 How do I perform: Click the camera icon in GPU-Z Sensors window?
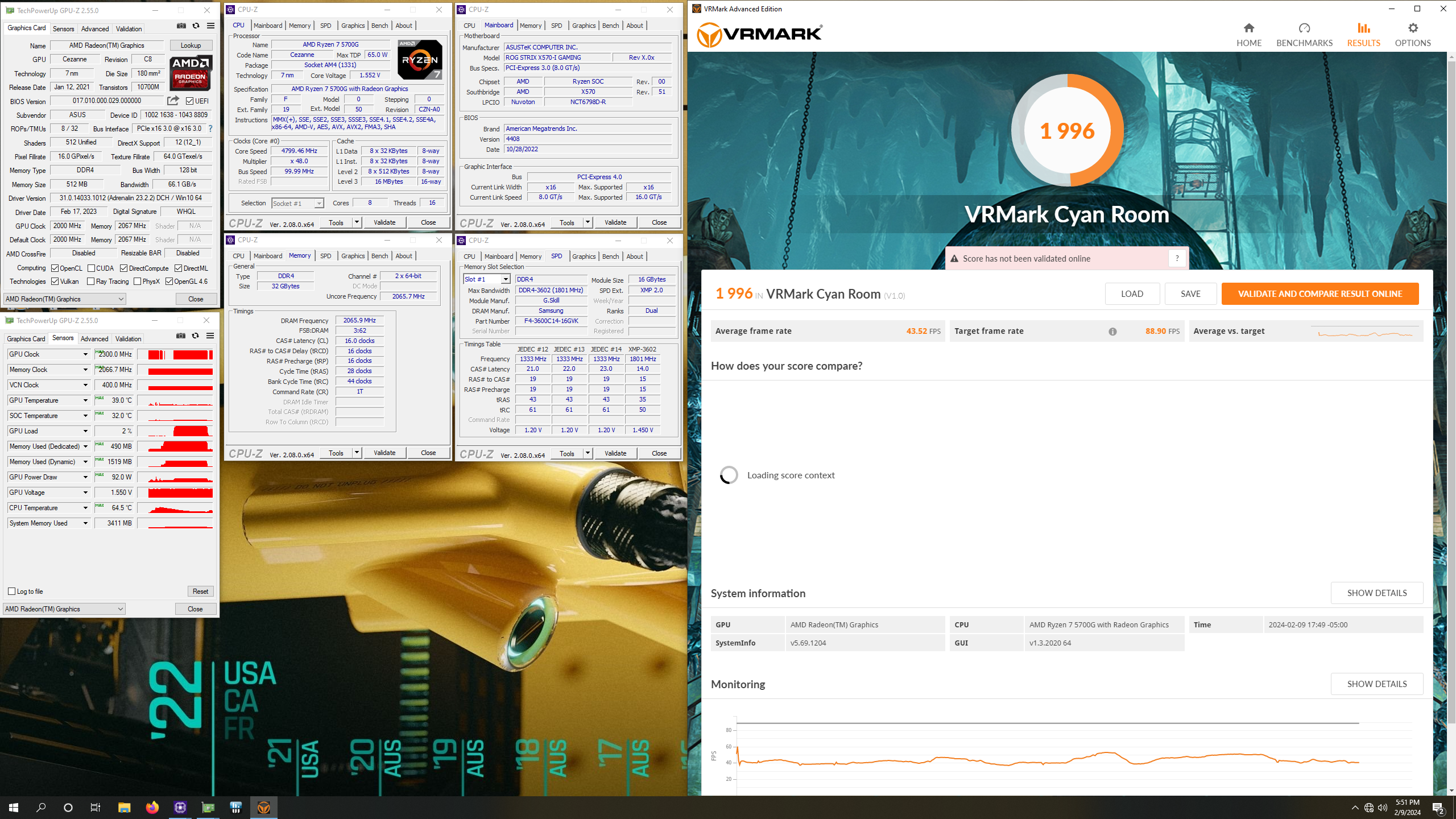pyautogui.click(x=181, y=336)
